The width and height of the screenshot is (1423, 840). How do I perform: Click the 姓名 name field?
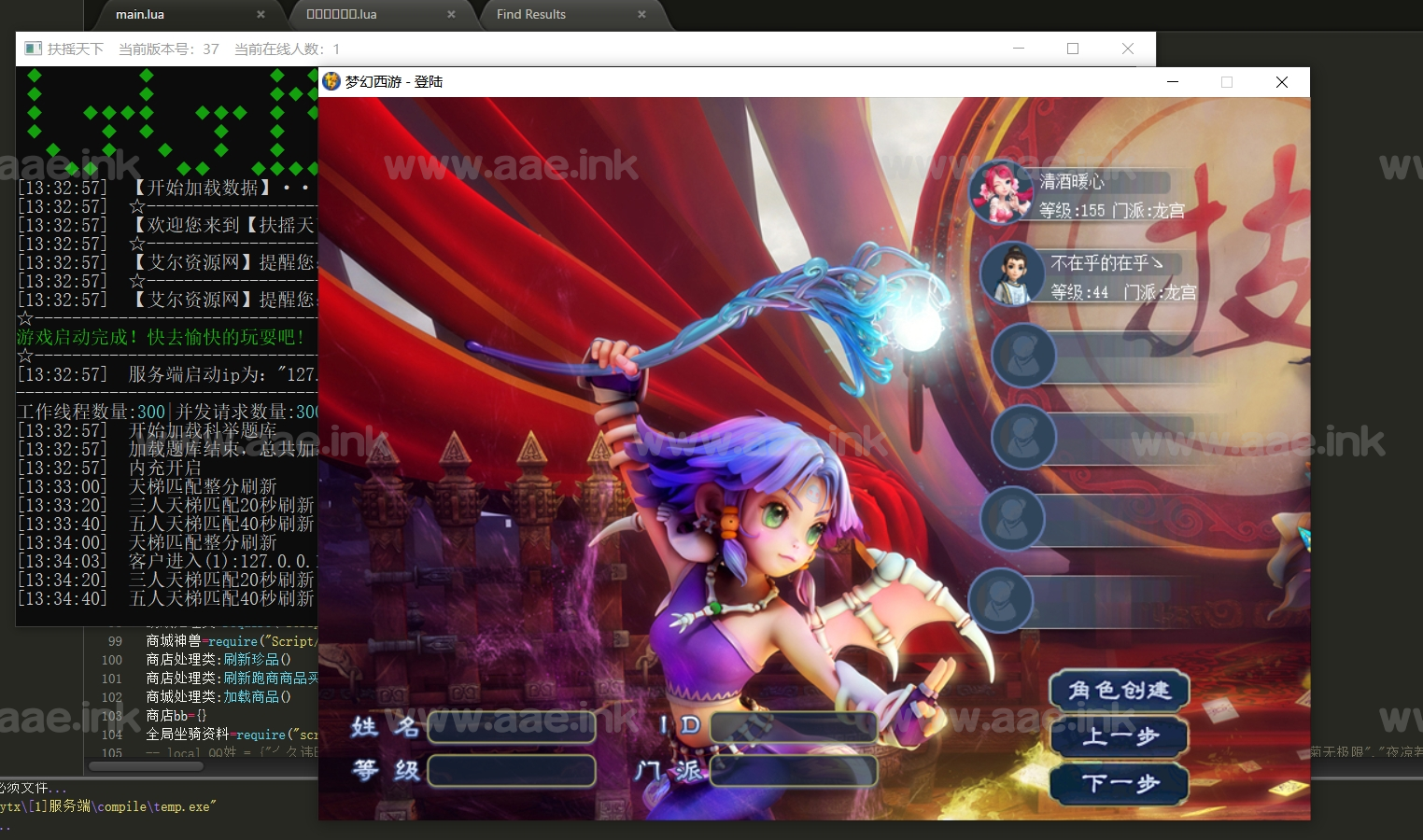[512, 727]
